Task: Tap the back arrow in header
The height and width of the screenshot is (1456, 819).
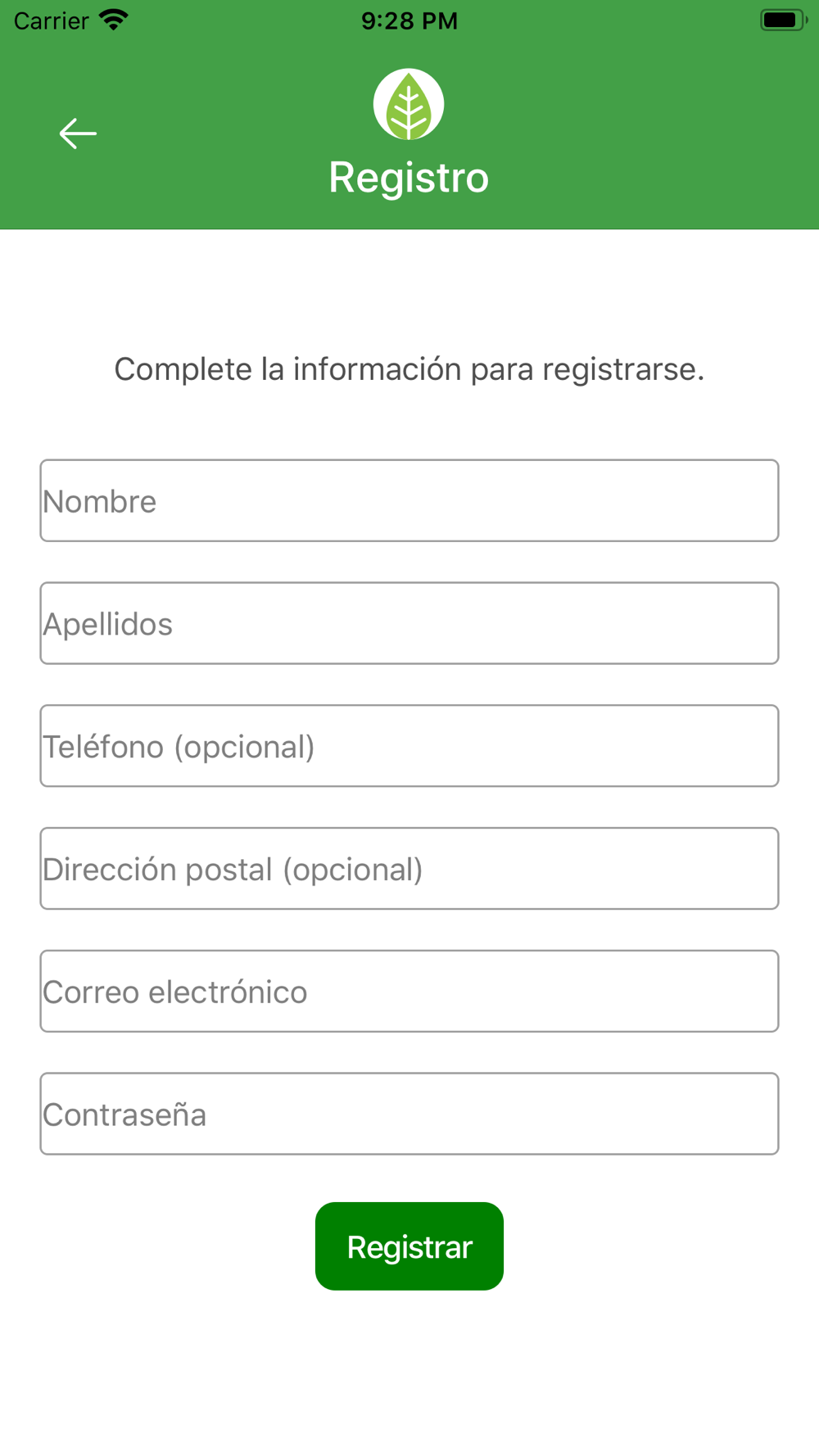Action: coord(78,133)
